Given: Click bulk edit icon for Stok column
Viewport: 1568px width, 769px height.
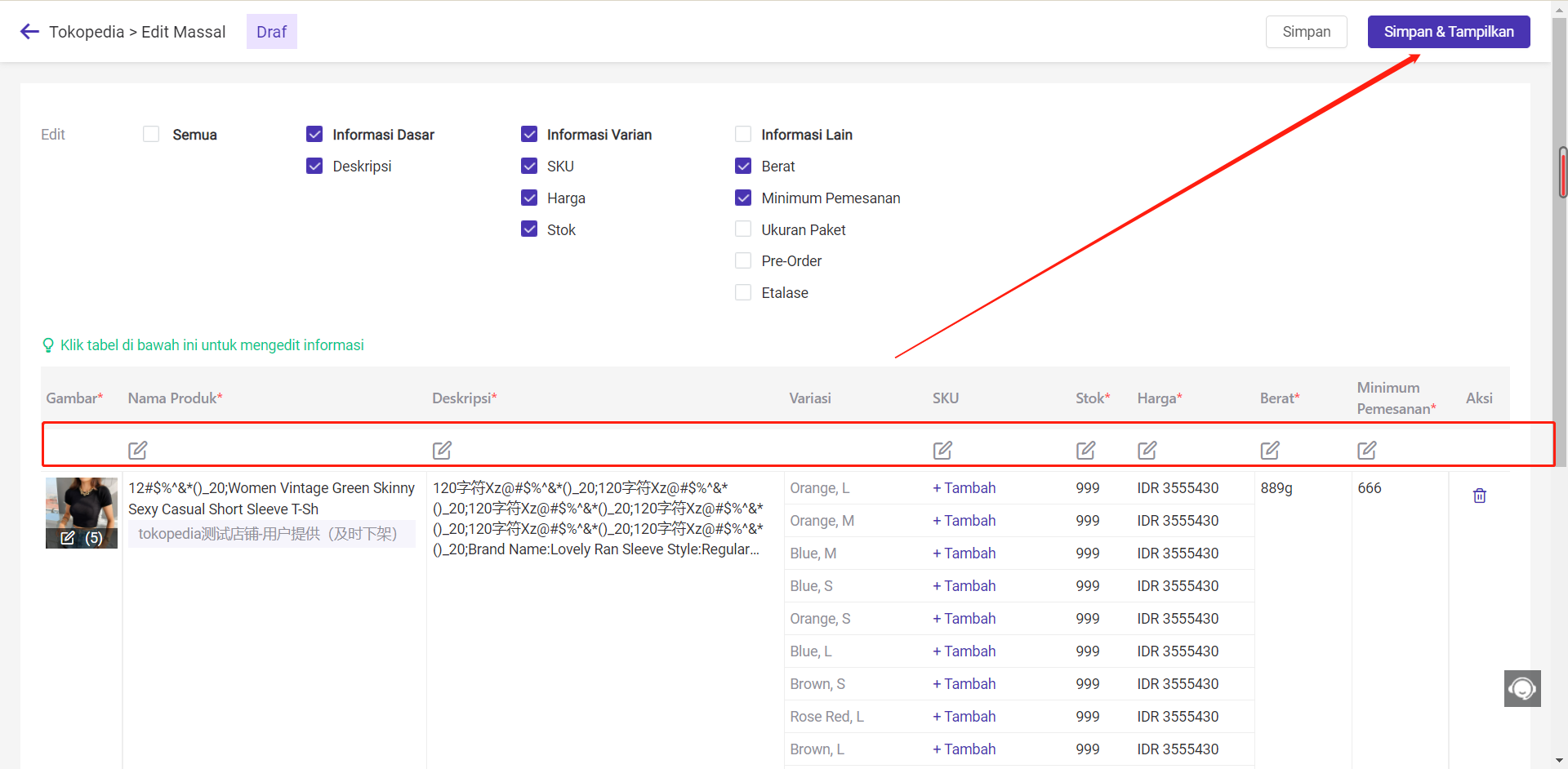Looking at the screenshot, I should (1085, 450).
